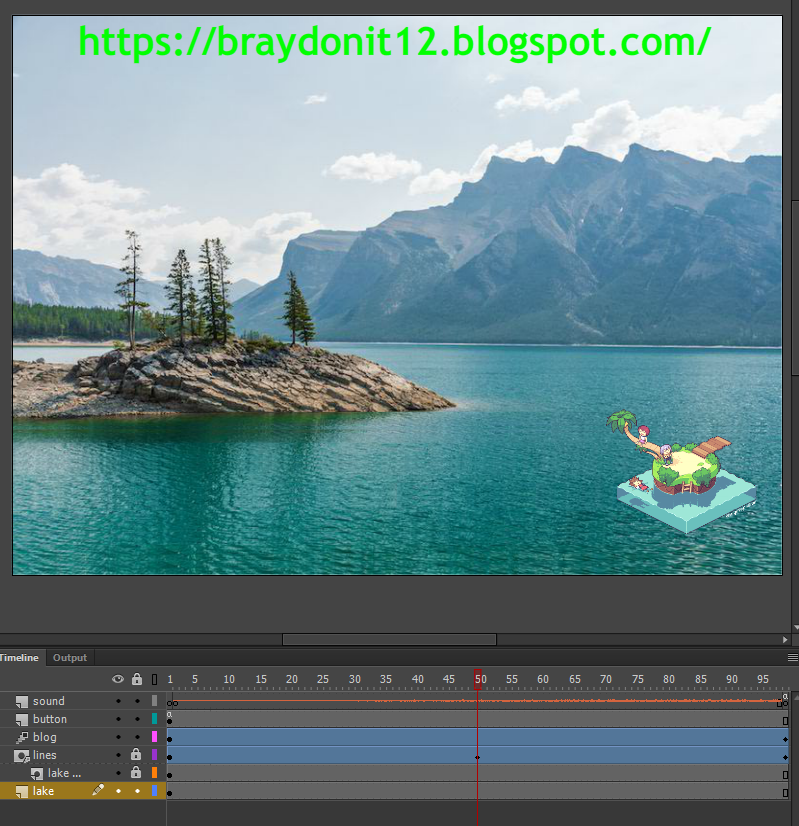Toggle visibility dot of the sound layer
This screenshot has width=799, height=826.
click(118, 701)
